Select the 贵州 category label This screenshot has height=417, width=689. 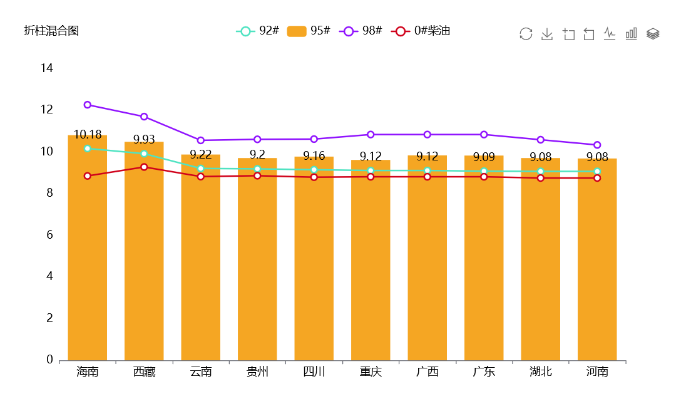257,372
